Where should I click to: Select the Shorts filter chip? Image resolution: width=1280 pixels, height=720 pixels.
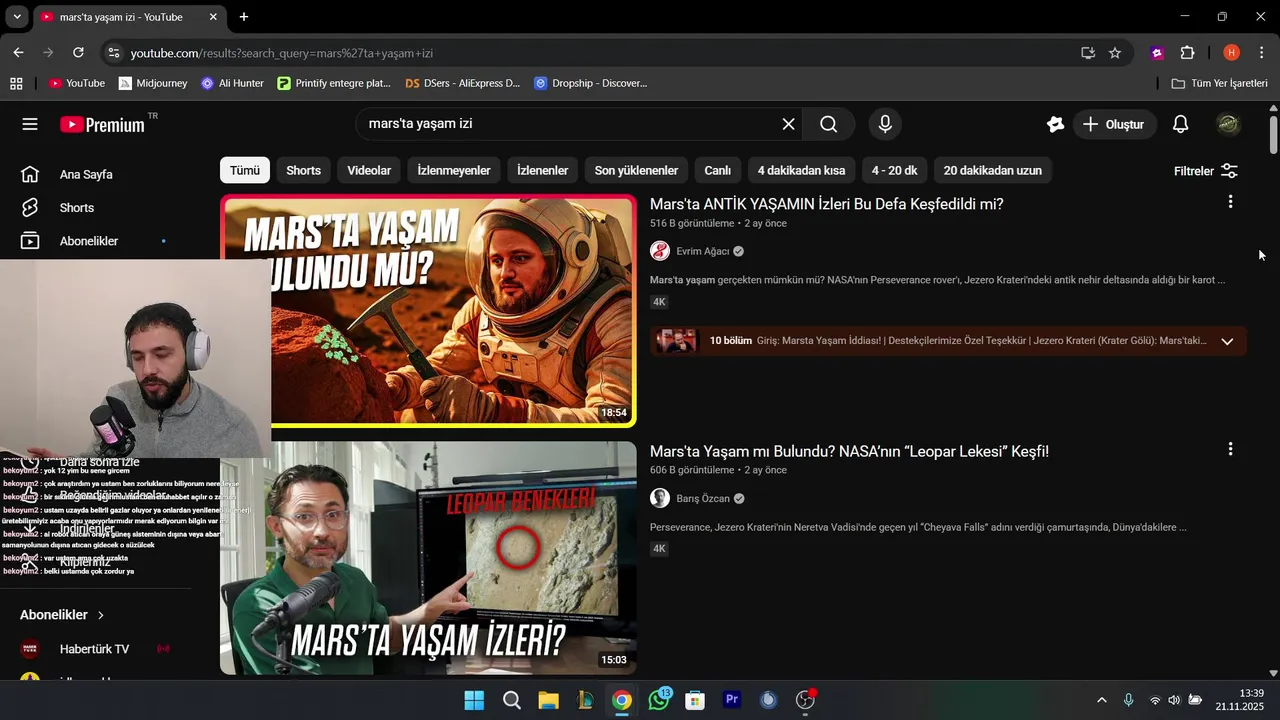(304, 171)
